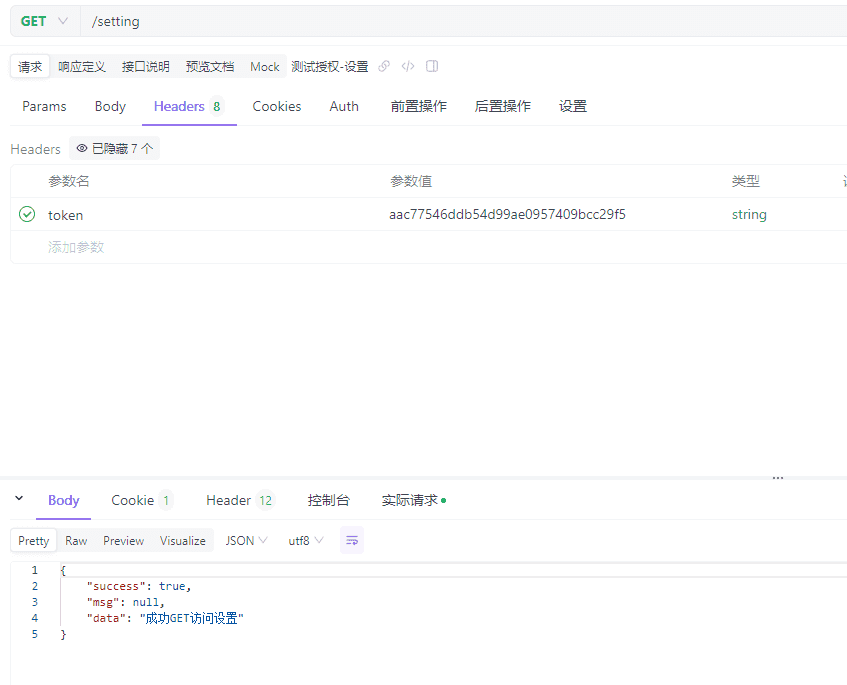Open the 设置 tab
The height and width of the screenshot is (685, 847).
[x=573, y=106]
